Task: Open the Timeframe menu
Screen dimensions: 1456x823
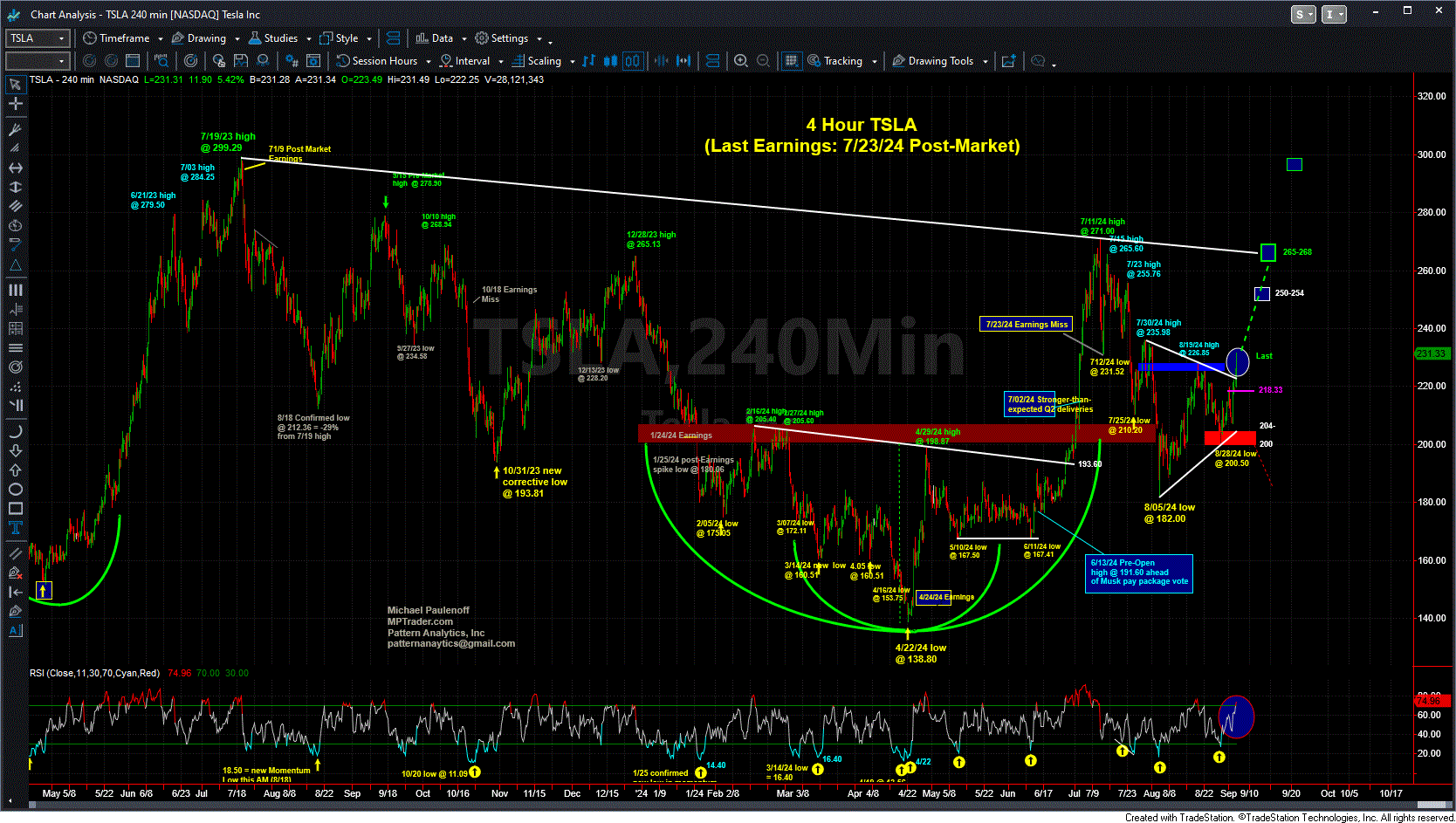Action: 116,38
